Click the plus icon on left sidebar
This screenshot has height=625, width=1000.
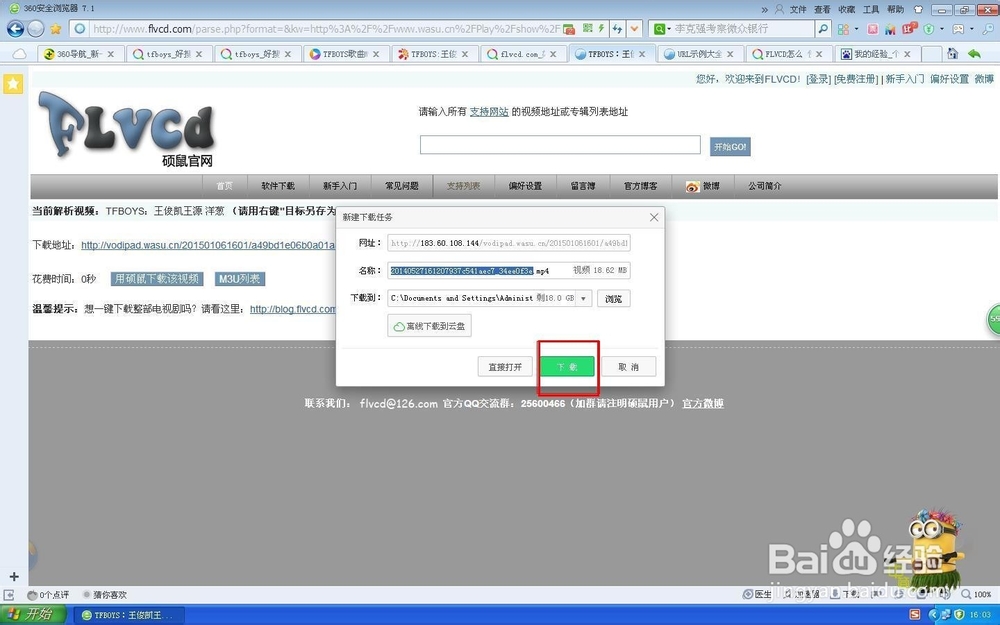[x=14, y=577]
